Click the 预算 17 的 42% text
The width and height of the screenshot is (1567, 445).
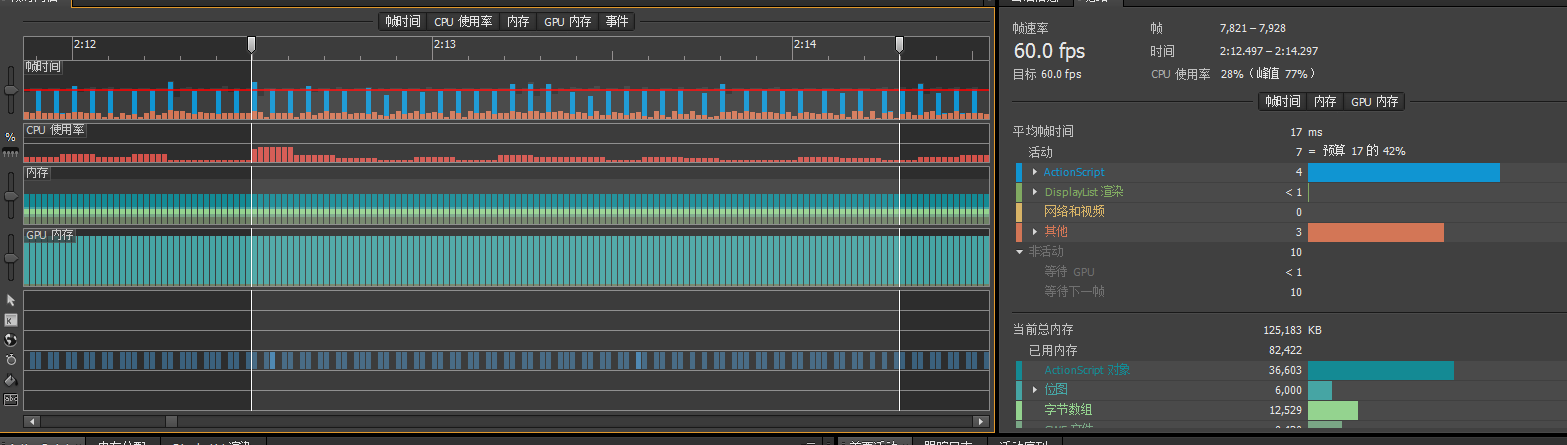(1365, 151)
